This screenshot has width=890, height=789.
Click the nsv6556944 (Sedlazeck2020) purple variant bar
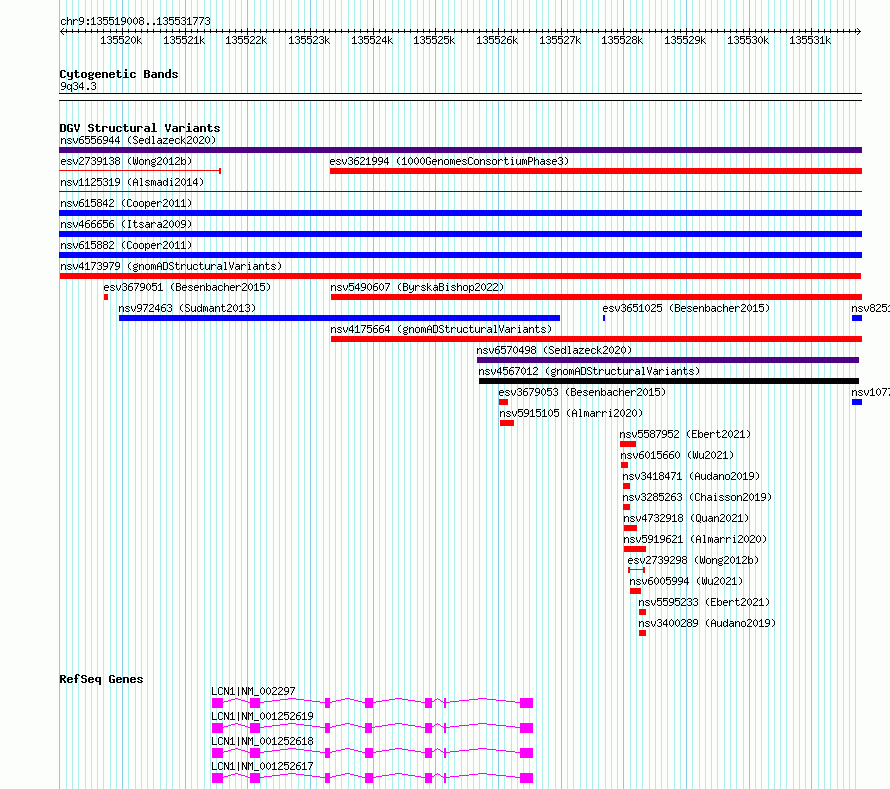[x=460, y=150]
